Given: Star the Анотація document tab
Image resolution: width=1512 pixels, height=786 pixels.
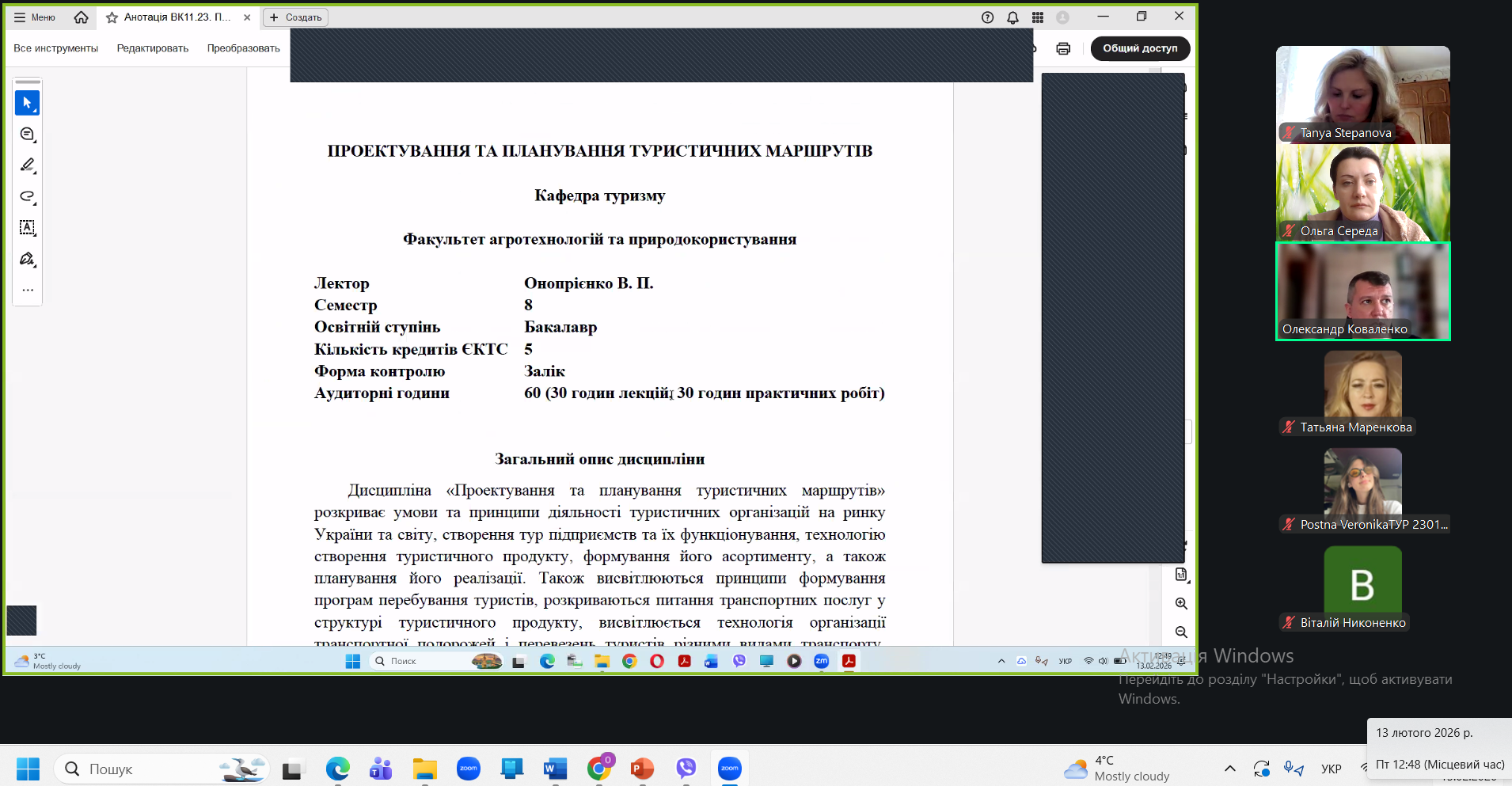Looking at the screenshot, I should pos(112,17).
